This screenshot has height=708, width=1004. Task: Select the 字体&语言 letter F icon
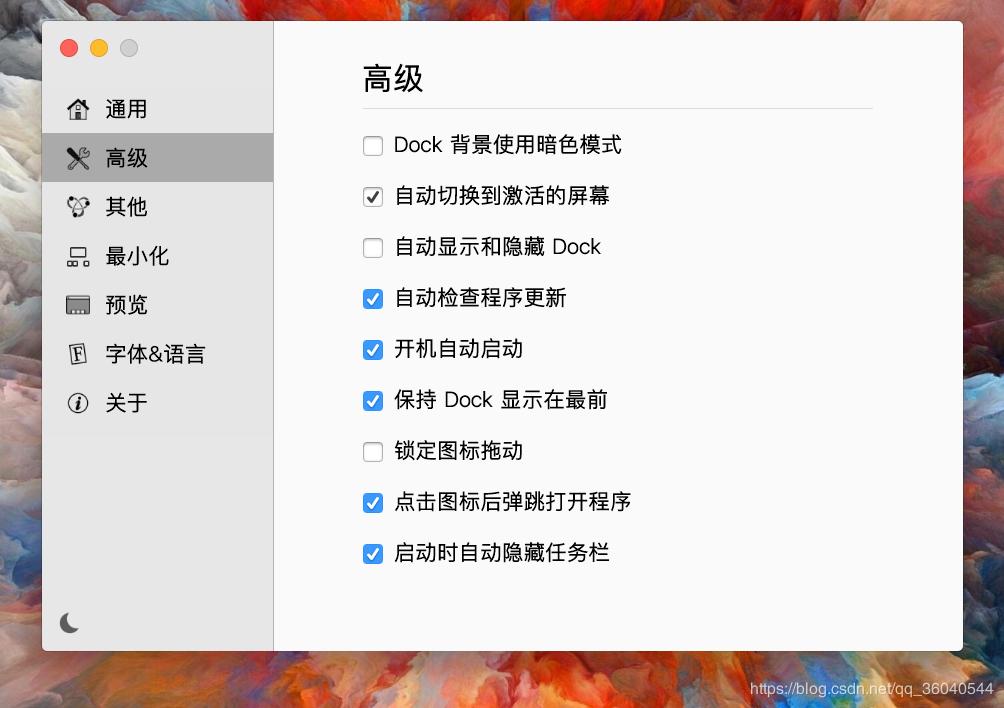[78, 354]
